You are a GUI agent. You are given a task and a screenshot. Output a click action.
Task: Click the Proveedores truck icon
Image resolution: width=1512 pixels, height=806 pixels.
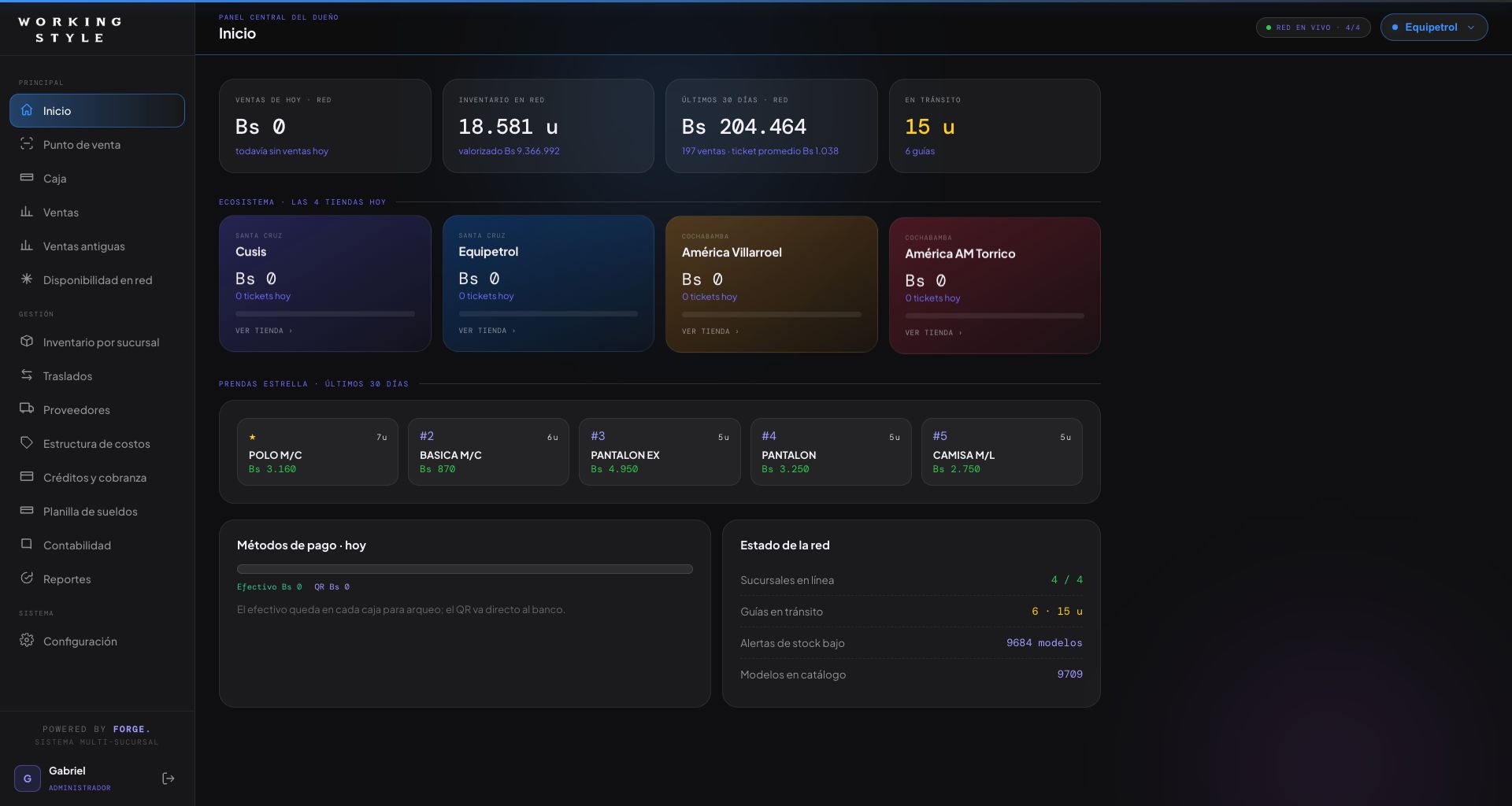(x=27, y=409)
